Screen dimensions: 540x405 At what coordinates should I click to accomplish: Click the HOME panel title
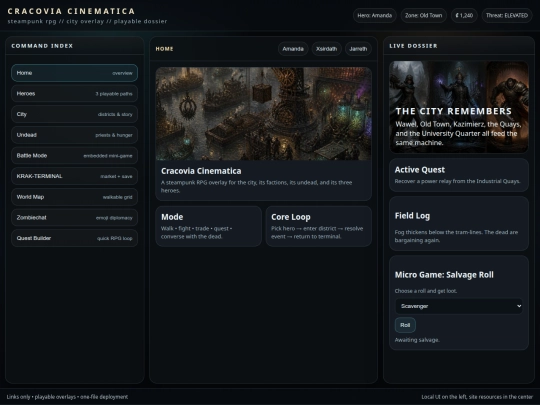(x=164, y=49)
